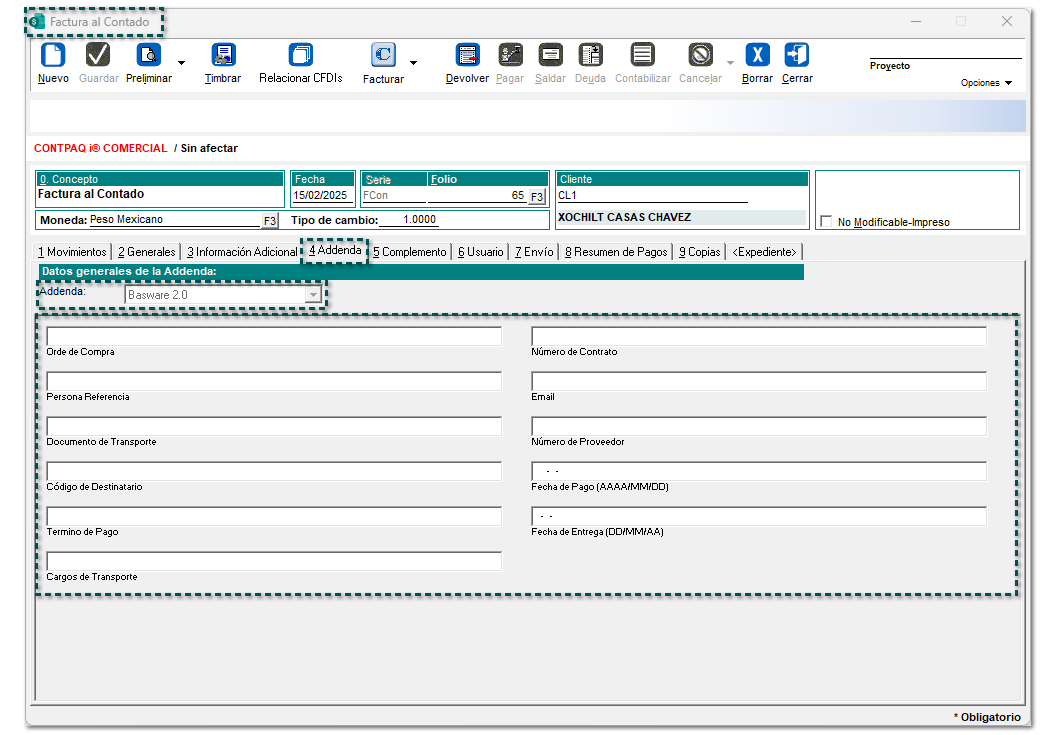Click the Timbrar toolbar icon
This screenshot has height=735, width=1040.
click(x=223, y=55)
